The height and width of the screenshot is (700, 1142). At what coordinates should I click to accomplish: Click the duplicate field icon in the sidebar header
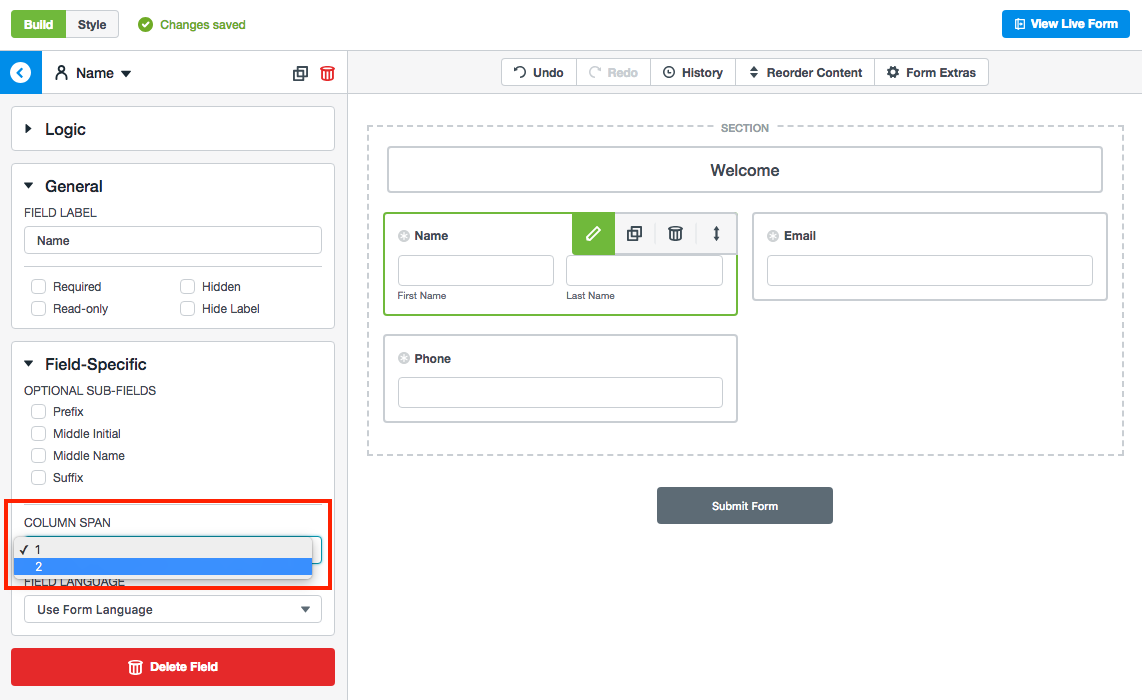299,72
